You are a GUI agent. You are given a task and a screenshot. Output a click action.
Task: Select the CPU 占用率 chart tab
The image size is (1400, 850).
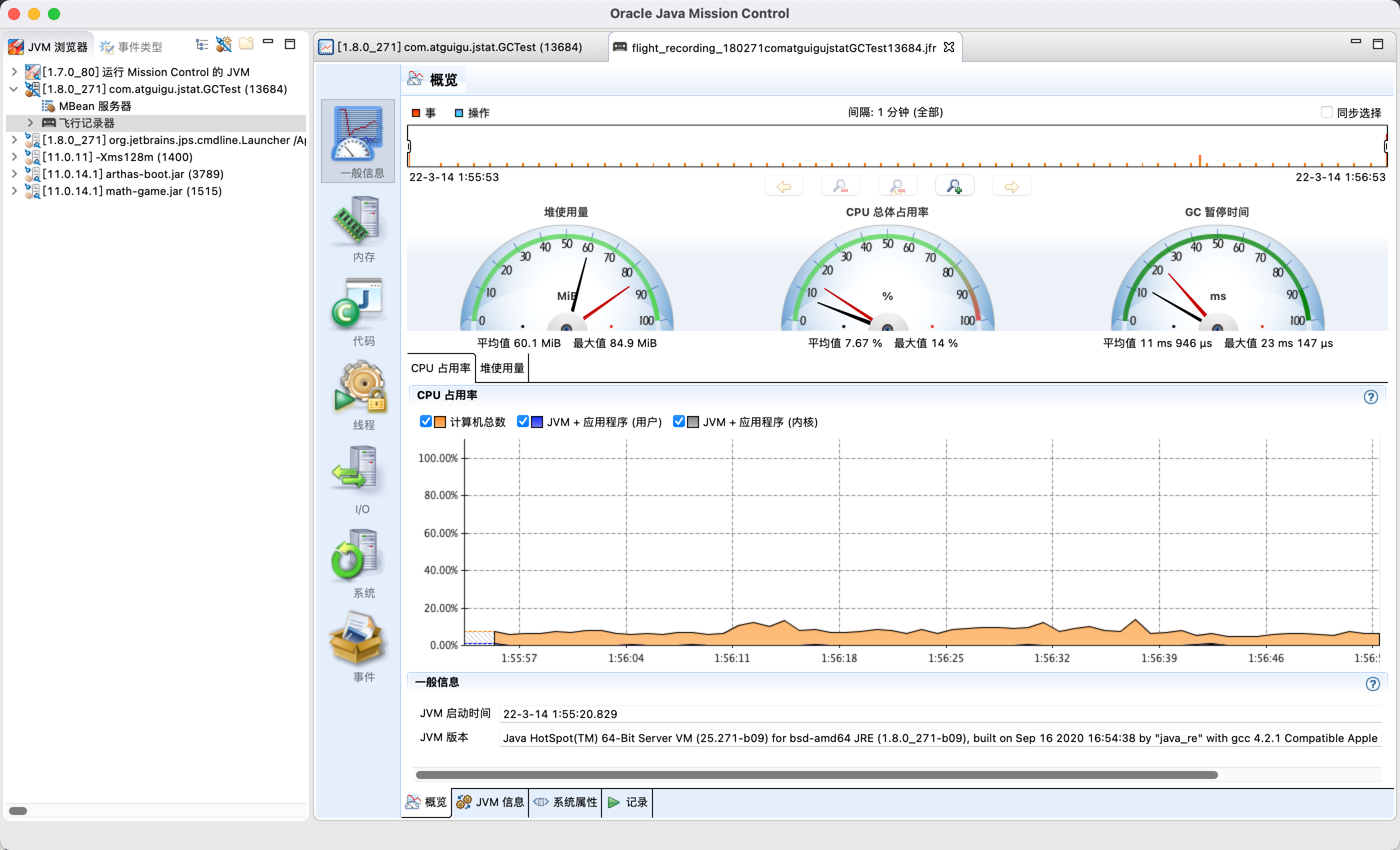pyautogui.click(x=440, y=367)
